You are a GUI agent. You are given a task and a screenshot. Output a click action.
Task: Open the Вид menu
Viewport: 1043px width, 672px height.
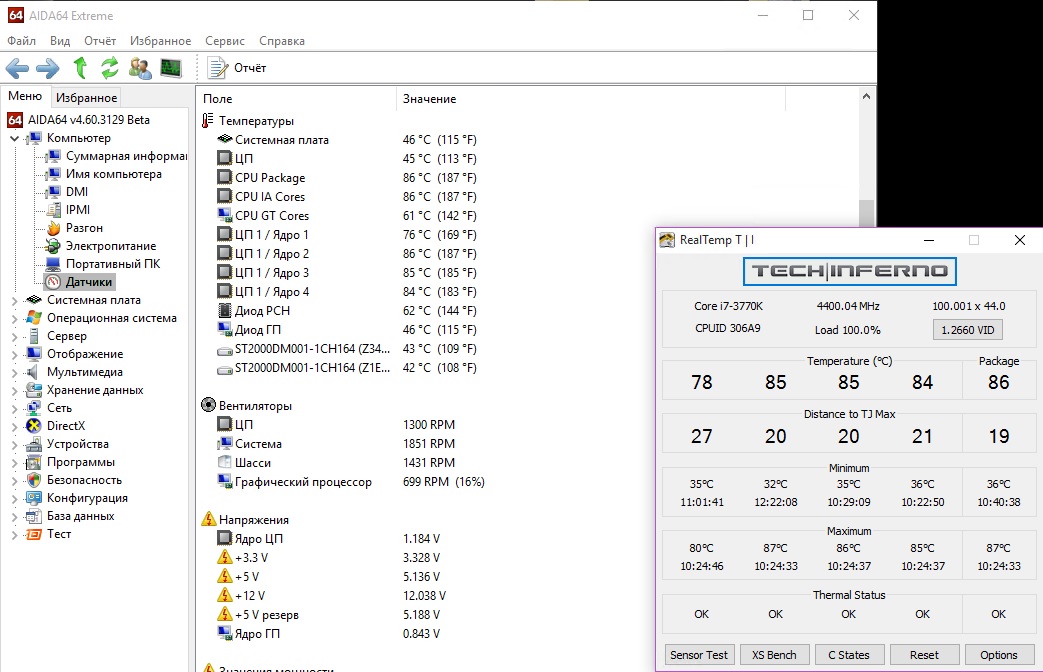click(60, 41)
